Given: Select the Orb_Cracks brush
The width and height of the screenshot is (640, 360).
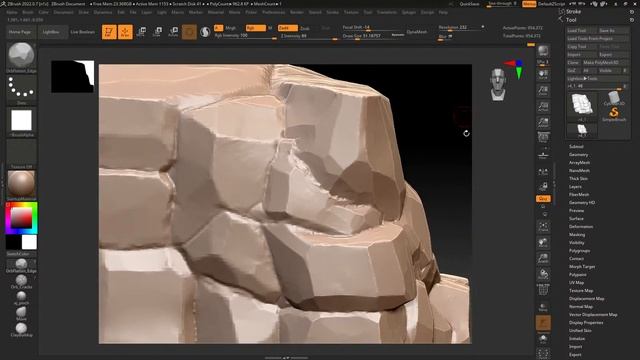Looking at the screenshot, I should click(21, 281).
